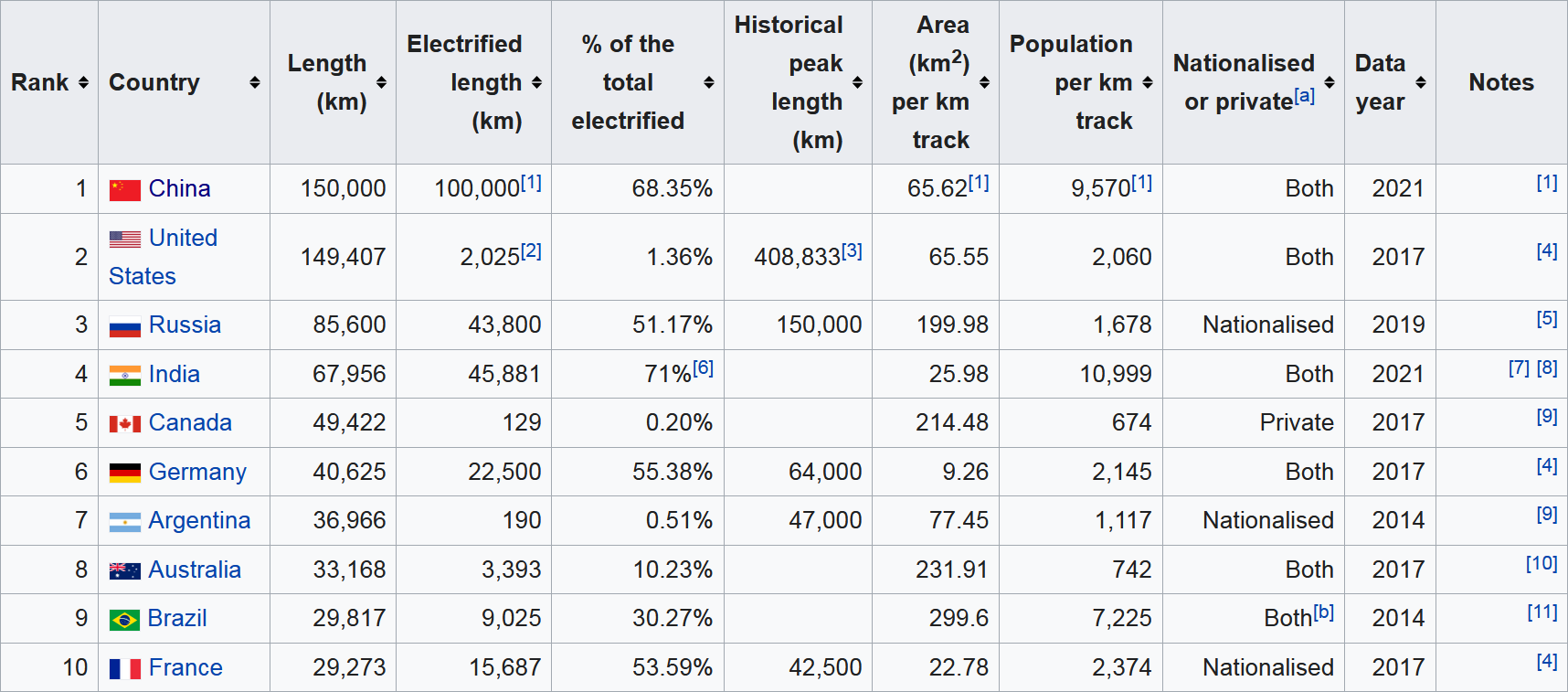
Task: Follow footnote [2] beside United States 2,025
Action: [531, 250]
